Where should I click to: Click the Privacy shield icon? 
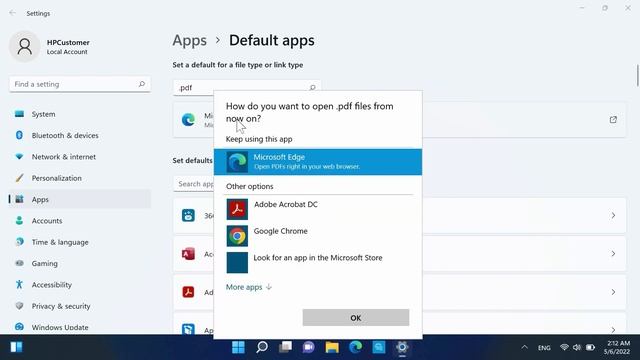point(19,306)
